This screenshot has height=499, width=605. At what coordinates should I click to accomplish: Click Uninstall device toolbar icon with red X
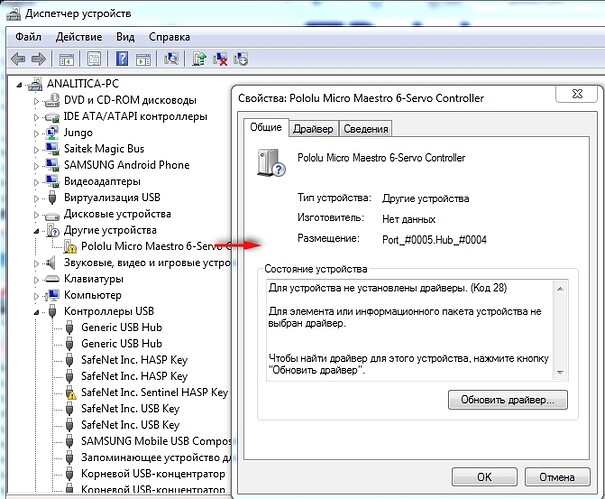tap(221, 59)
